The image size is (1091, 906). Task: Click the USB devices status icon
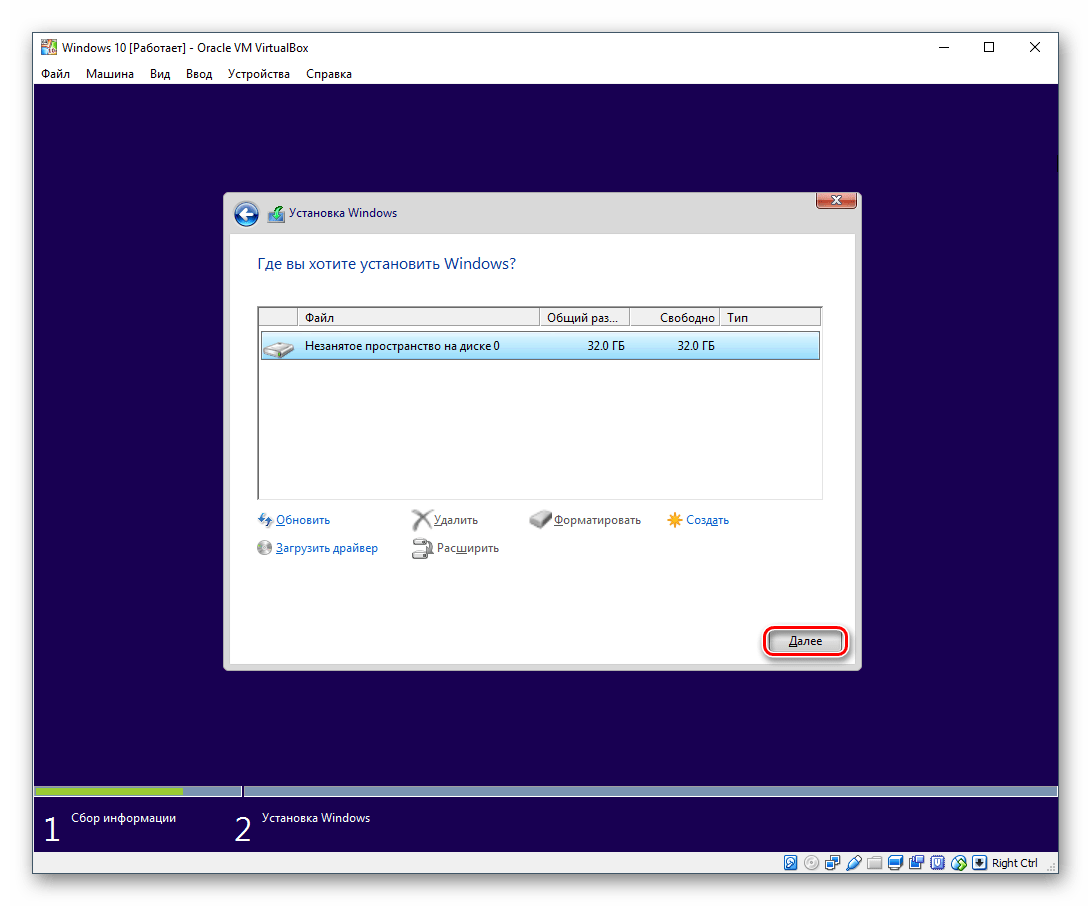tap(854, 863)
